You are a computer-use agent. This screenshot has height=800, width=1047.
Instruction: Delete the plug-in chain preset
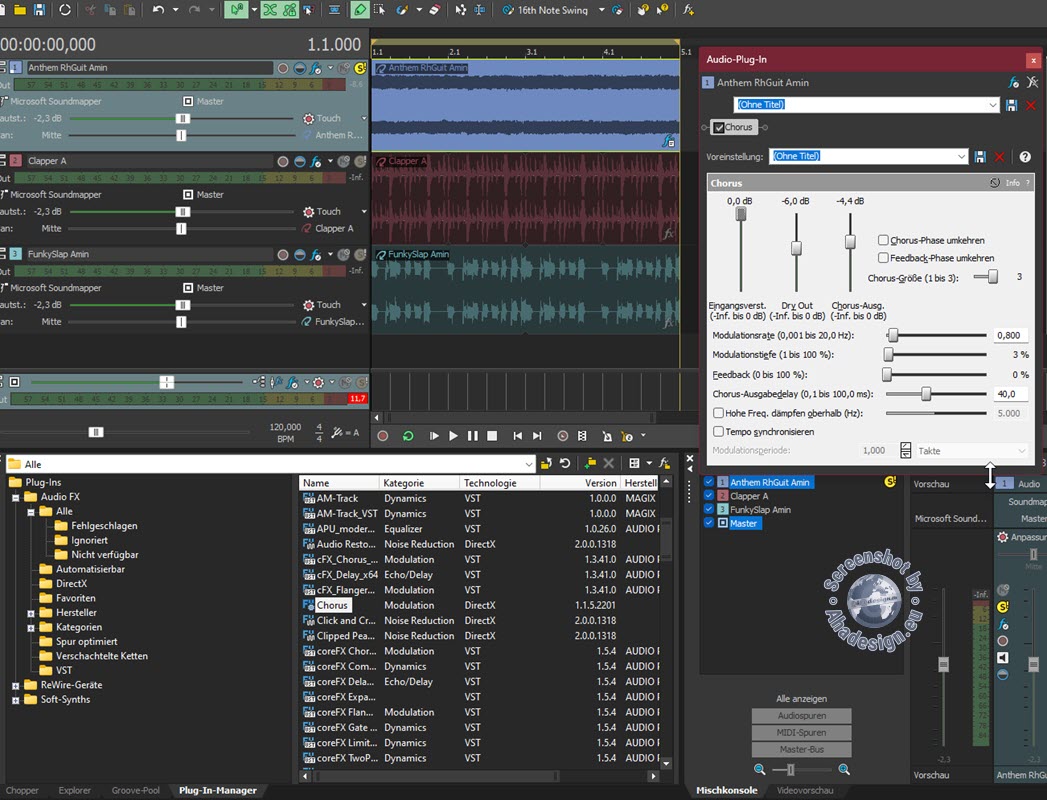point(1031,105)
